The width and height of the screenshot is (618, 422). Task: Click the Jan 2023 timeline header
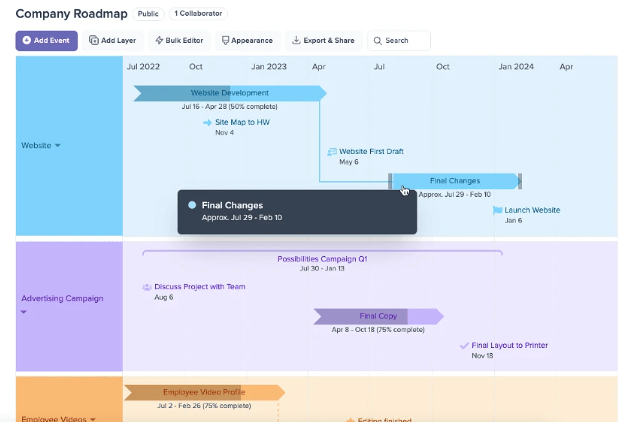pyautogui.click(x=269, y=67)
